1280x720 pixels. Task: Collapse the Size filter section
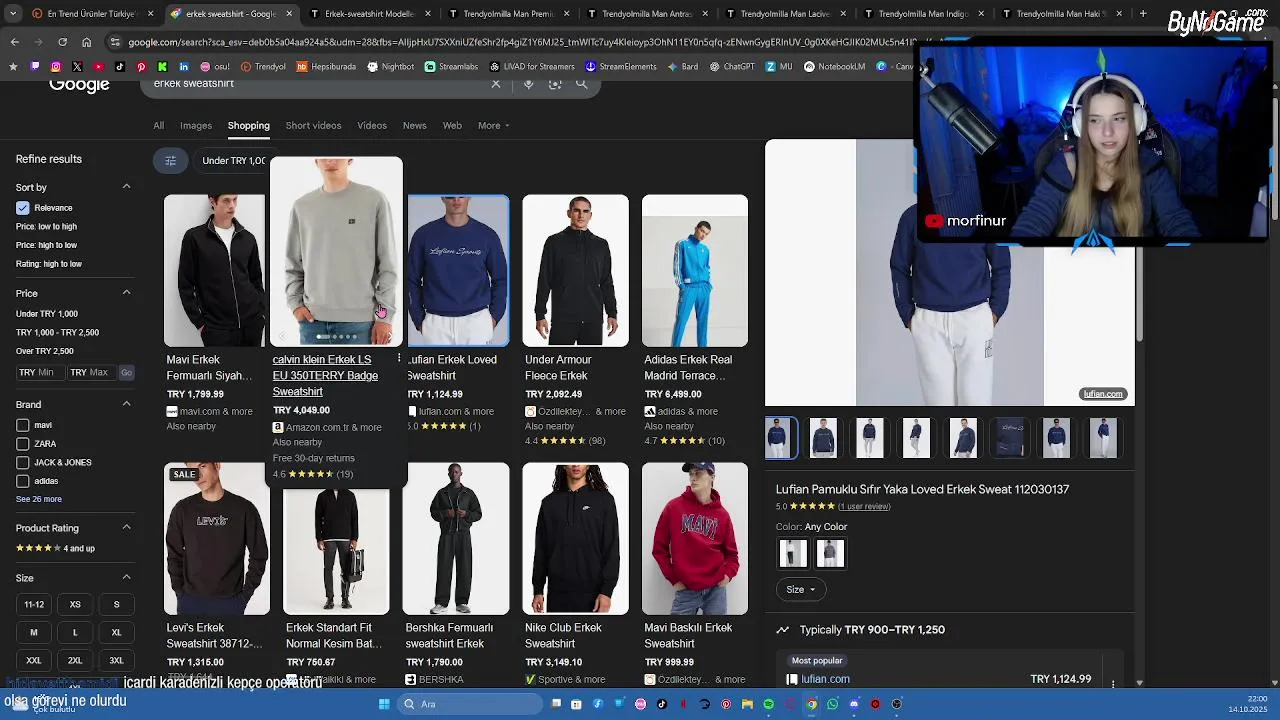coord(126,578)
